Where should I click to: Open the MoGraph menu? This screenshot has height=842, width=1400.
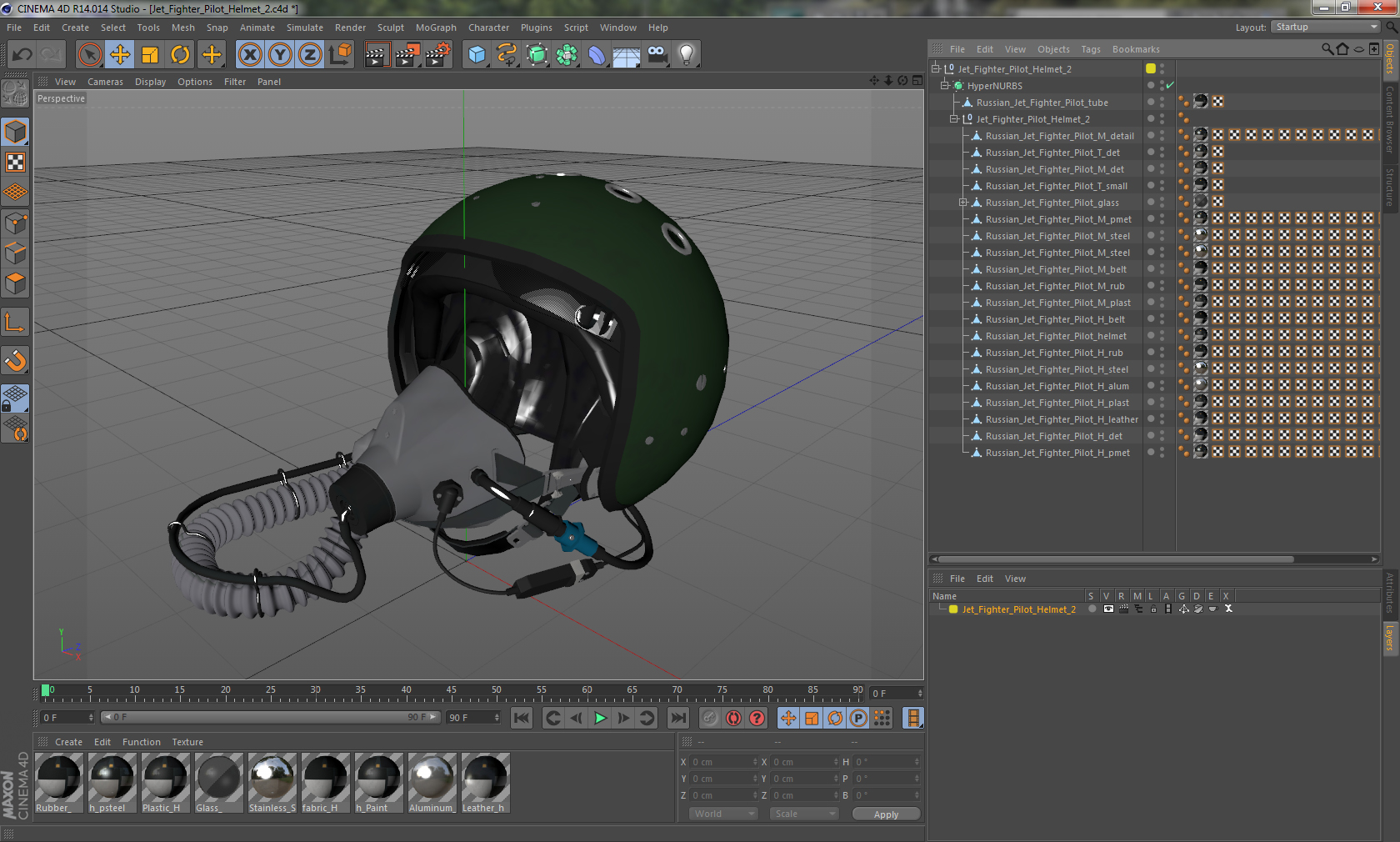(x=436, y=28)
